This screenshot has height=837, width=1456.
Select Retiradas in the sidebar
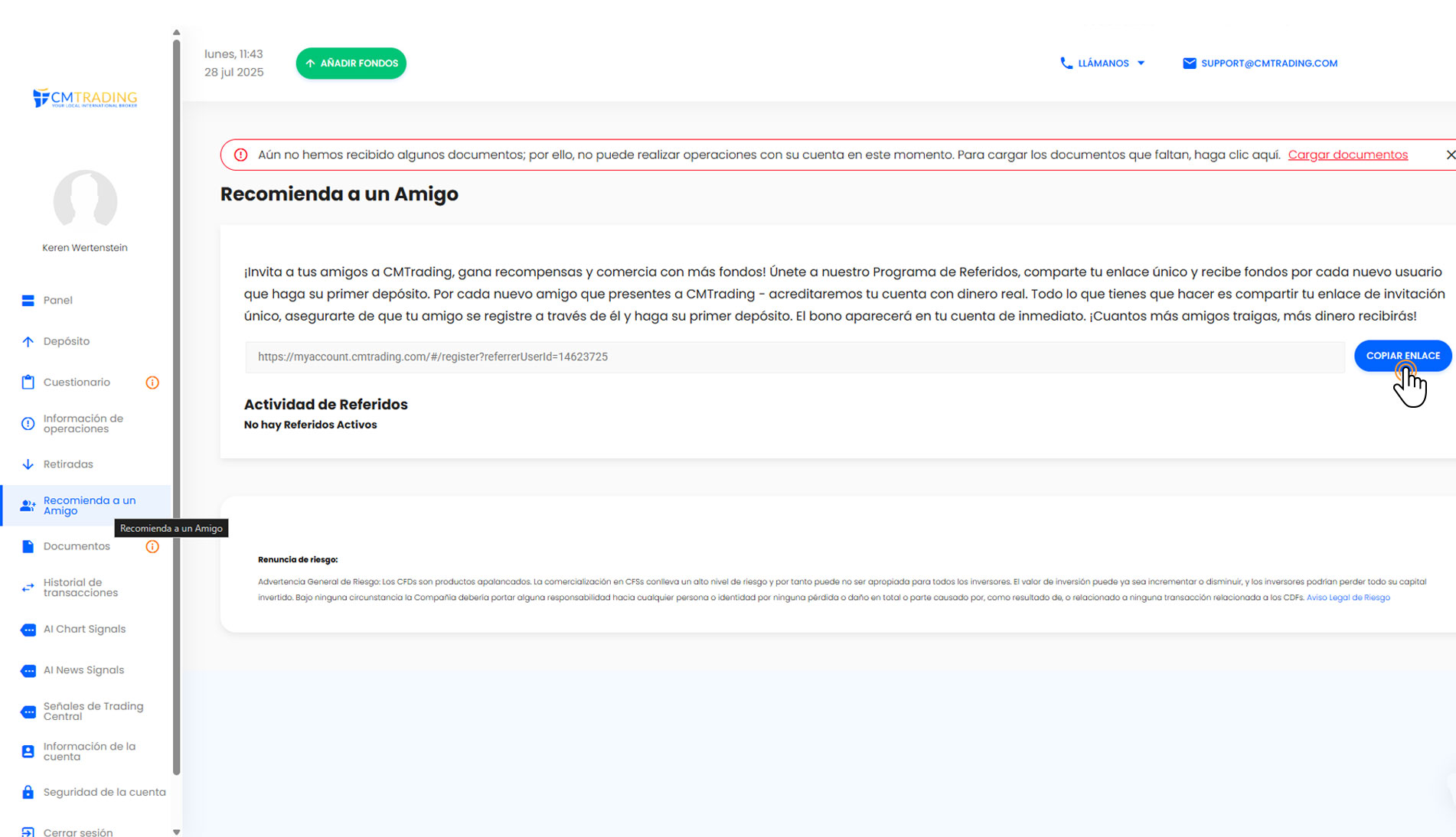coord(87,464)
